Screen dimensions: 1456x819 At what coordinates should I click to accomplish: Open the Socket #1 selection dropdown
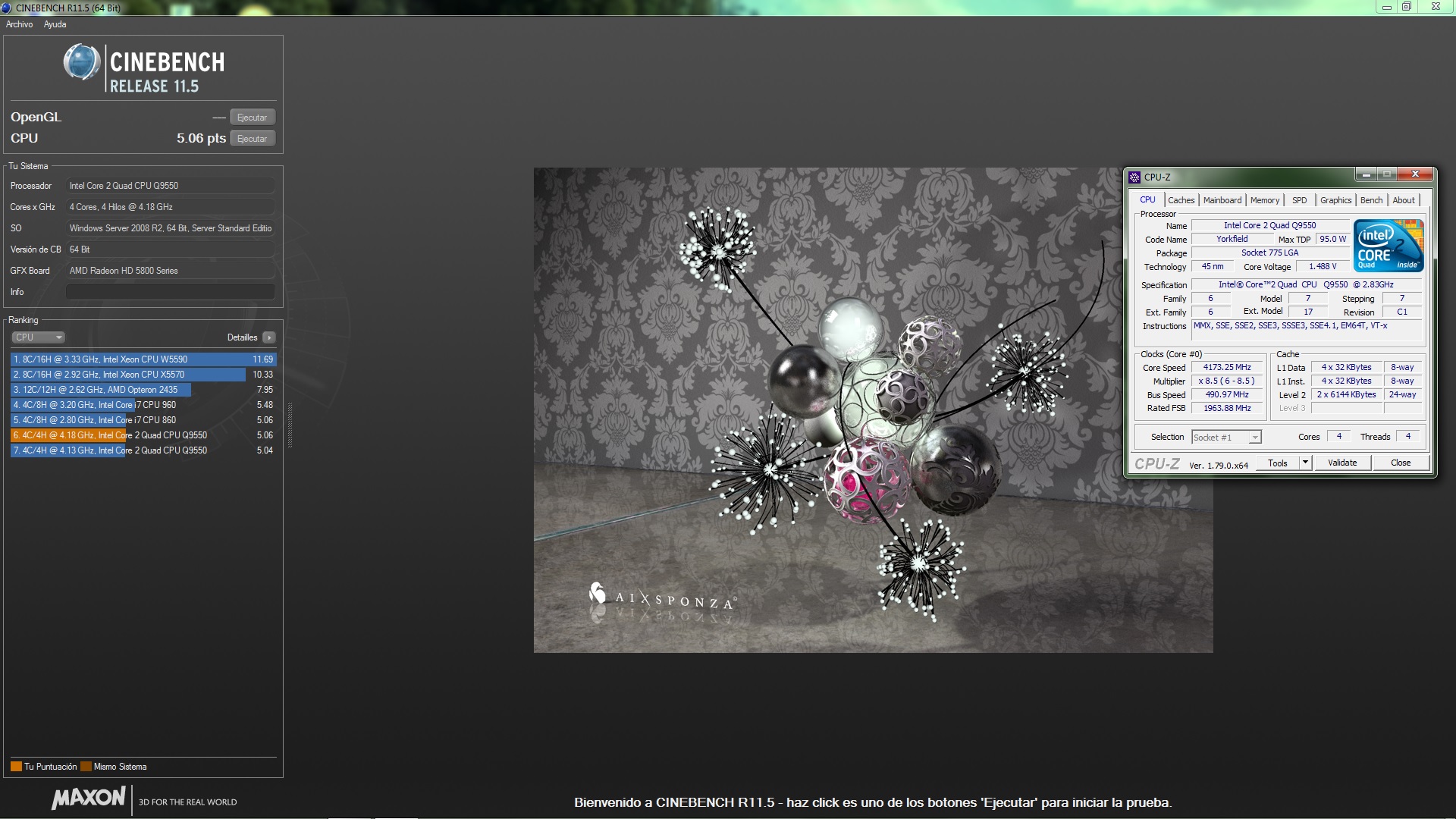click(x=1226, y=438)
